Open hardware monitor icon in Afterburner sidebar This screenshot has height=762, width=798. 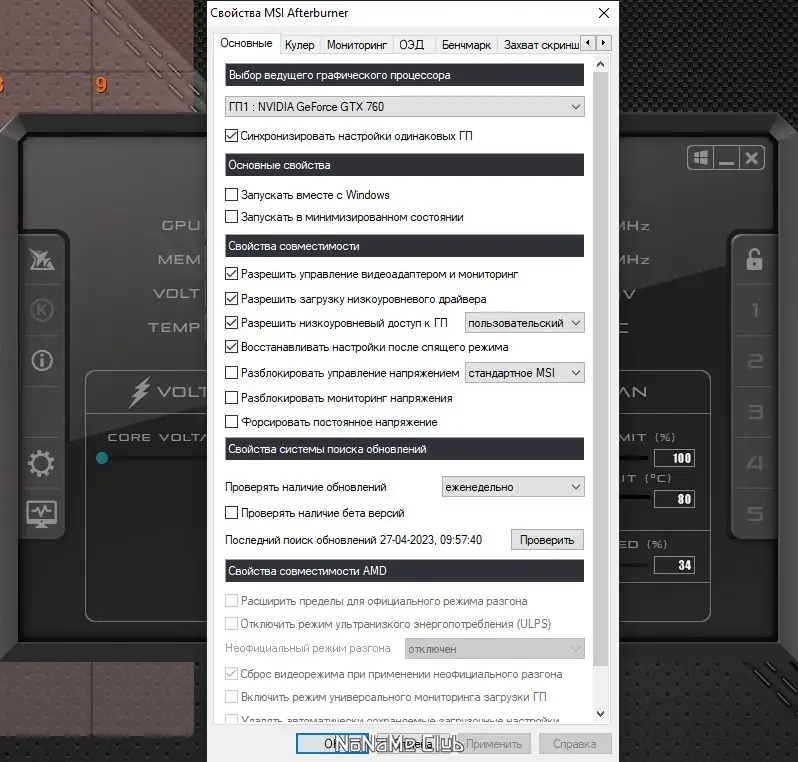(42, 514)
